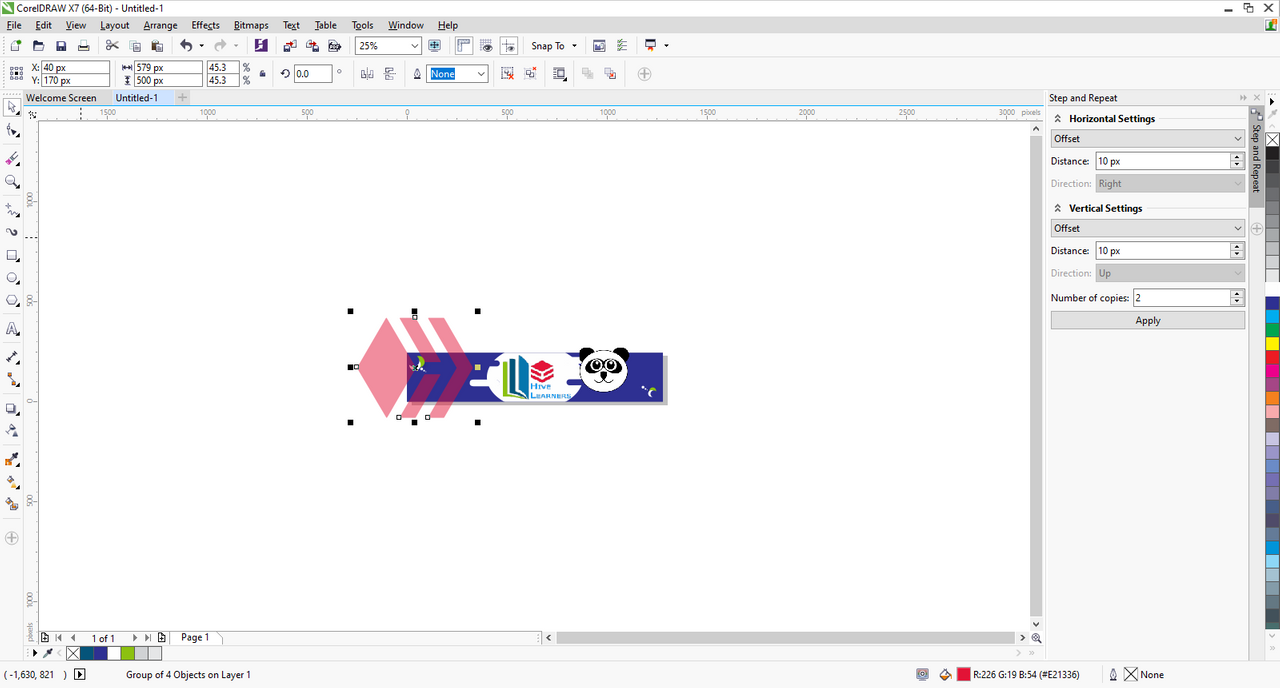Open Vertical Settings Offset dropdown
The width and height of the screenshot is (1280, 688).
[1148, 228]
